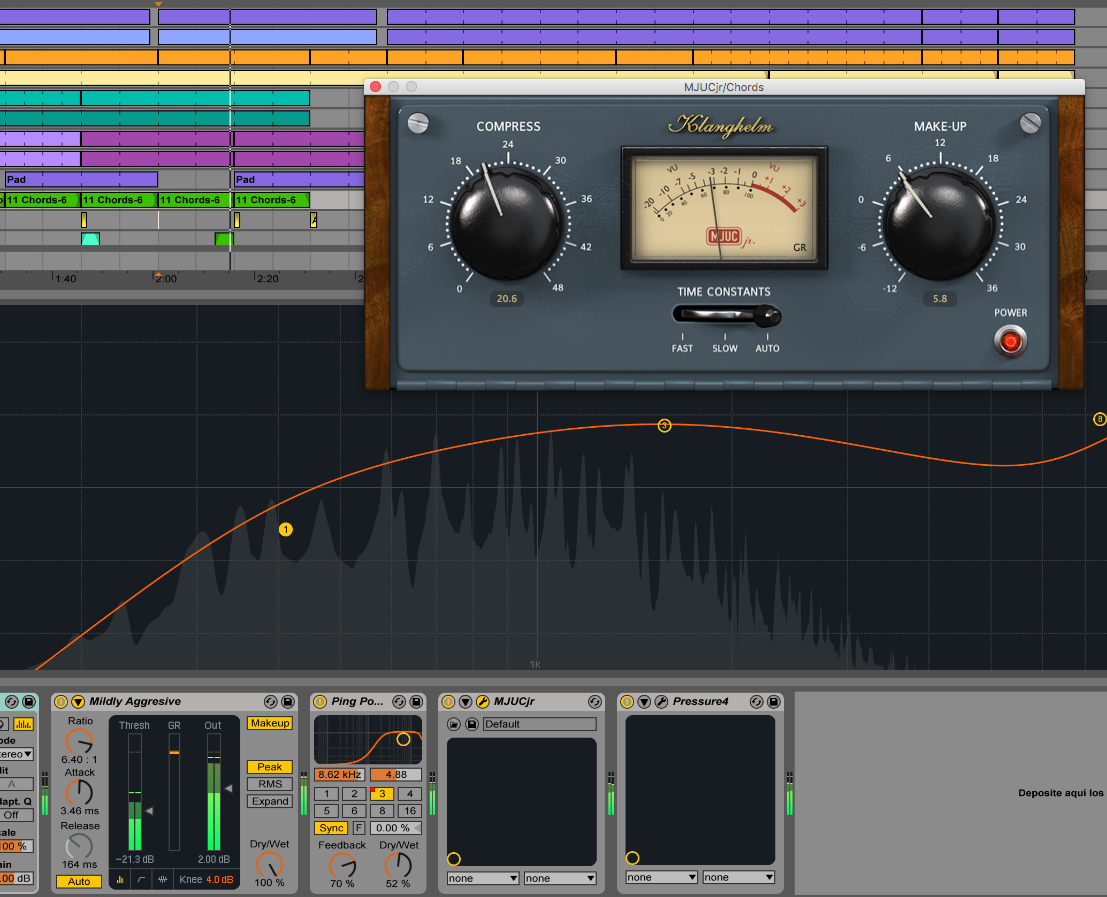
Task: Click MJUCjr save preset disk icon
Action: point(472,724)
